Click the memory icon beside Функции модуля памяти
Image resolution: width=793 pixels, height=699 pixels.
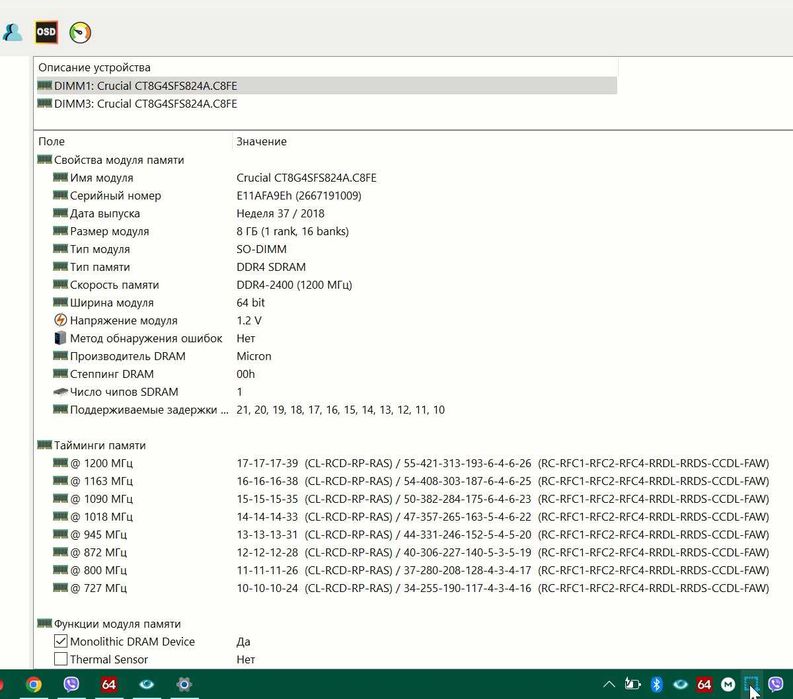45,623
